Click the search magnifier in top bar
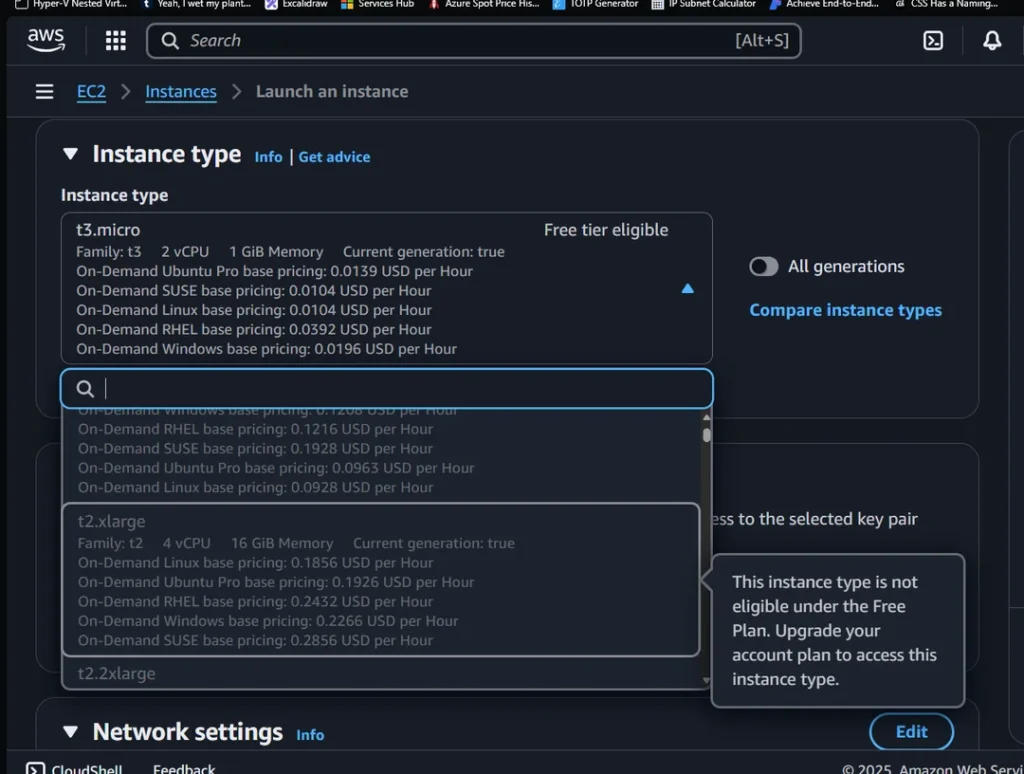Viewport: 1024px width, 774px height. pos(170,40)
